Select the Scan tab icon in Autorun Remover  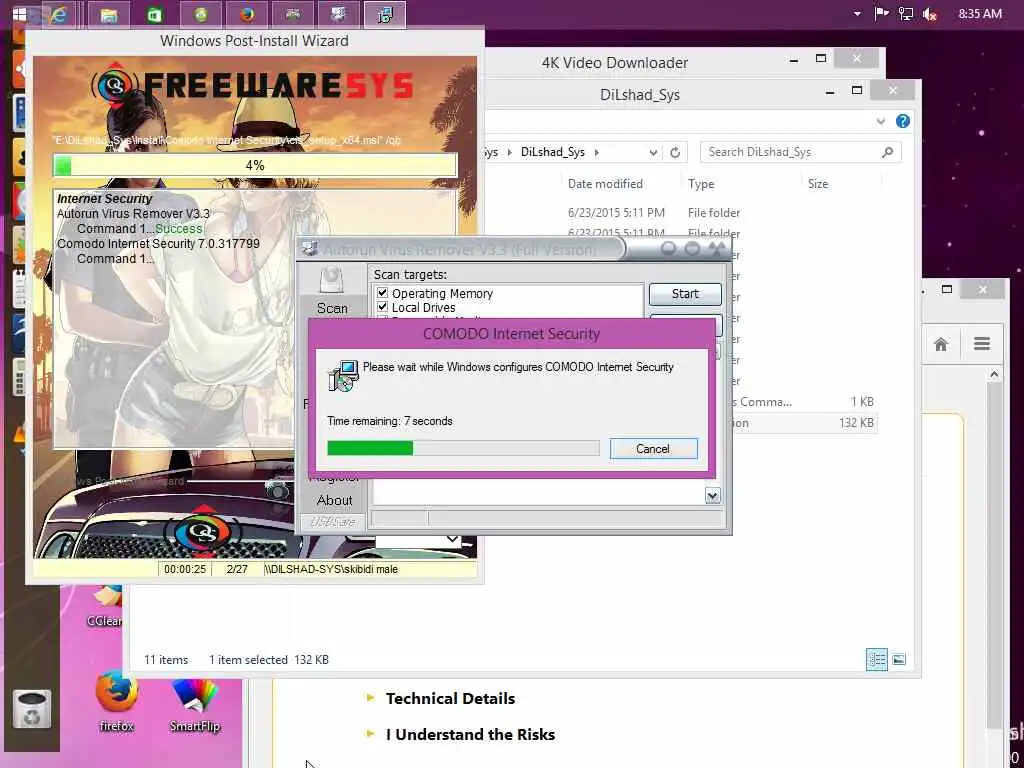[332, 280]
